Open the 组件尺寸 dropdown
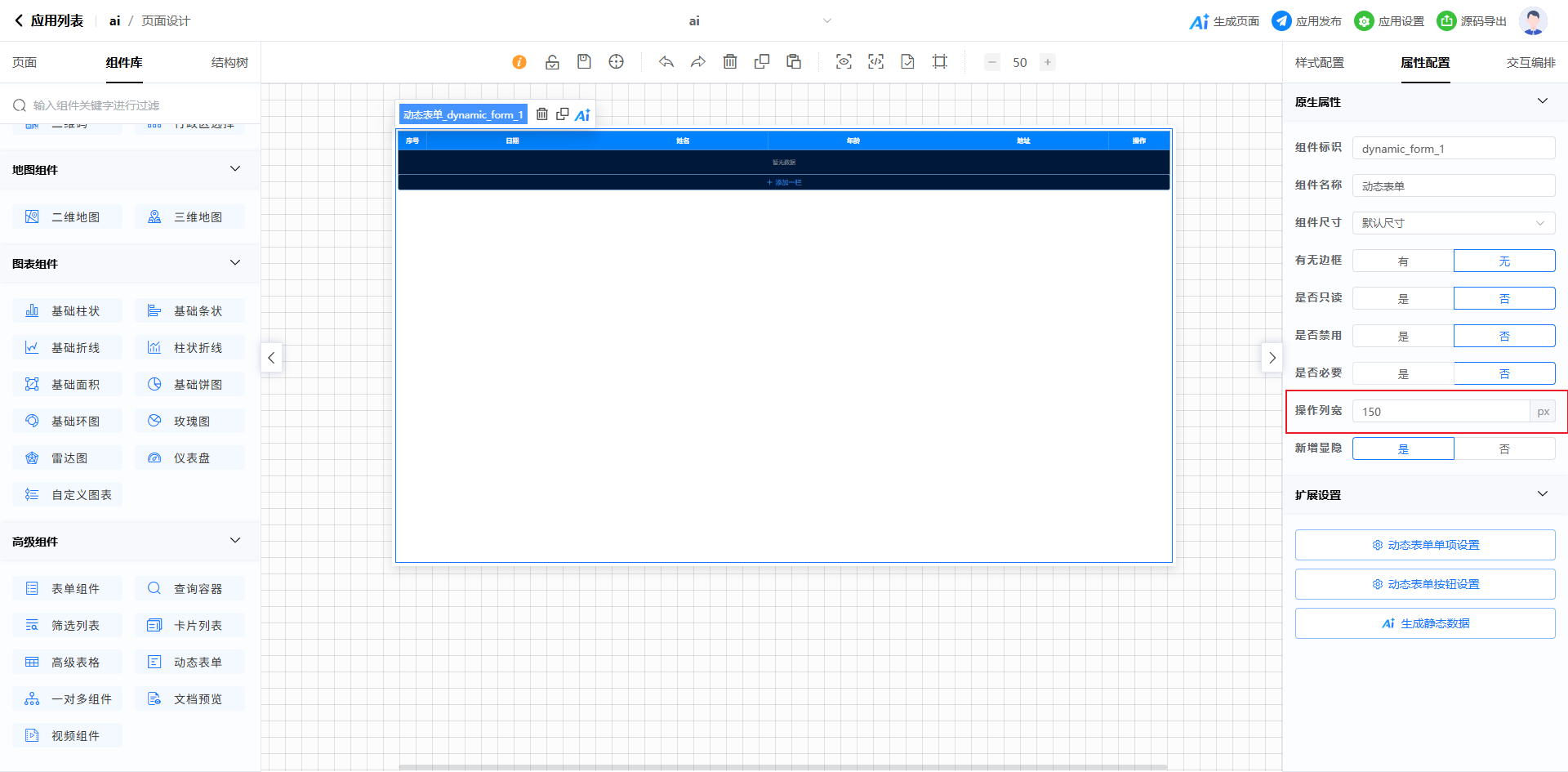The image size is (1568, 772). (x=1454, y=223)
